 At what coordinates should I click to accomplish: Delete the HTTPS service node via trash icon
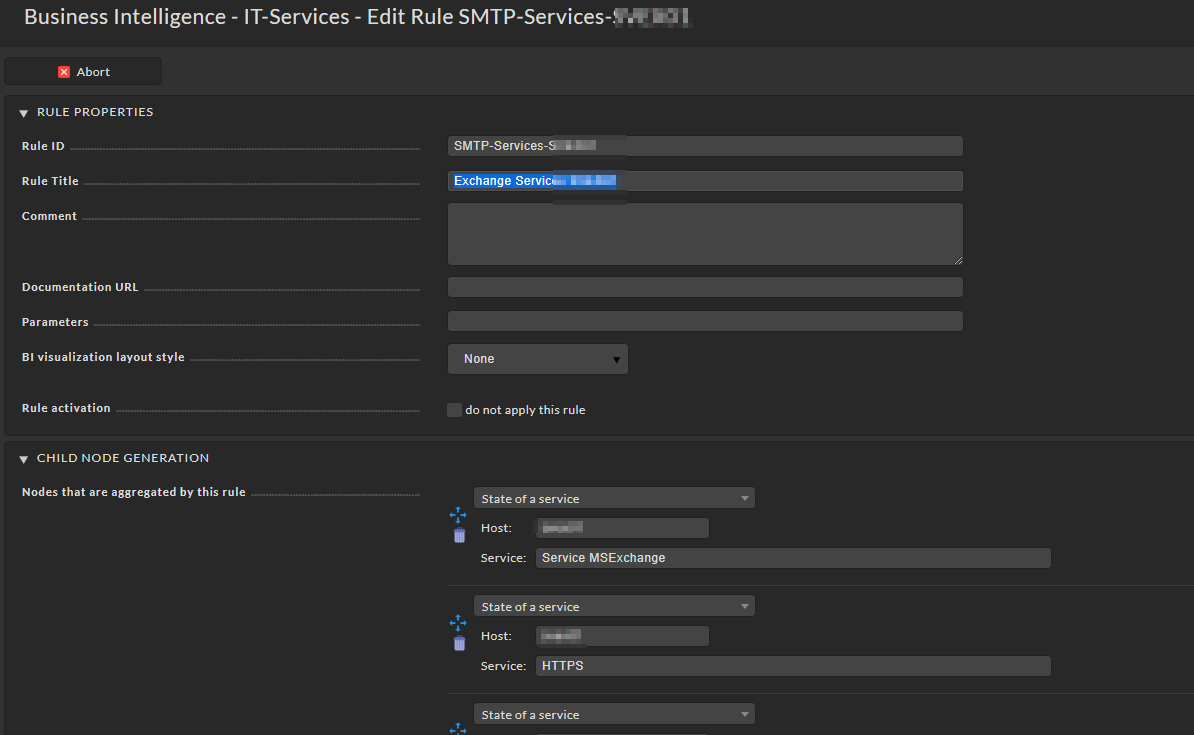459,643
